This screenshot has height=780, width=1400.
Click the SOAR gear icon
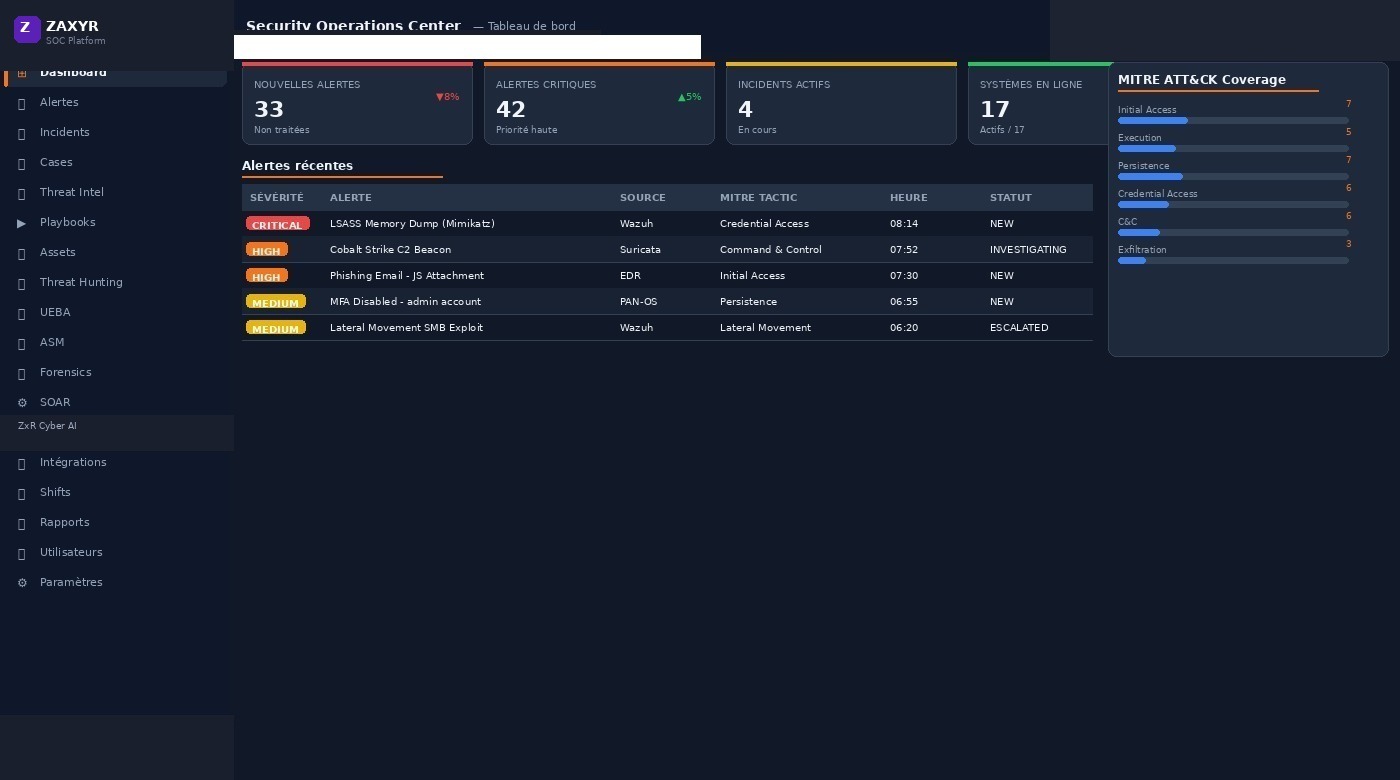22,403
